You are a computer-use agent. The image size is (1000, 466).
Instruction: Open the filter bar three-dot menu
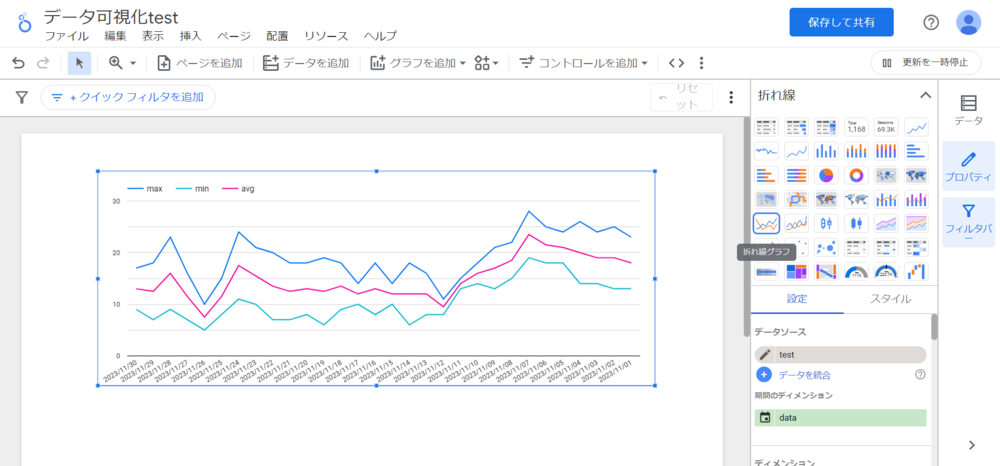point(732,98)
